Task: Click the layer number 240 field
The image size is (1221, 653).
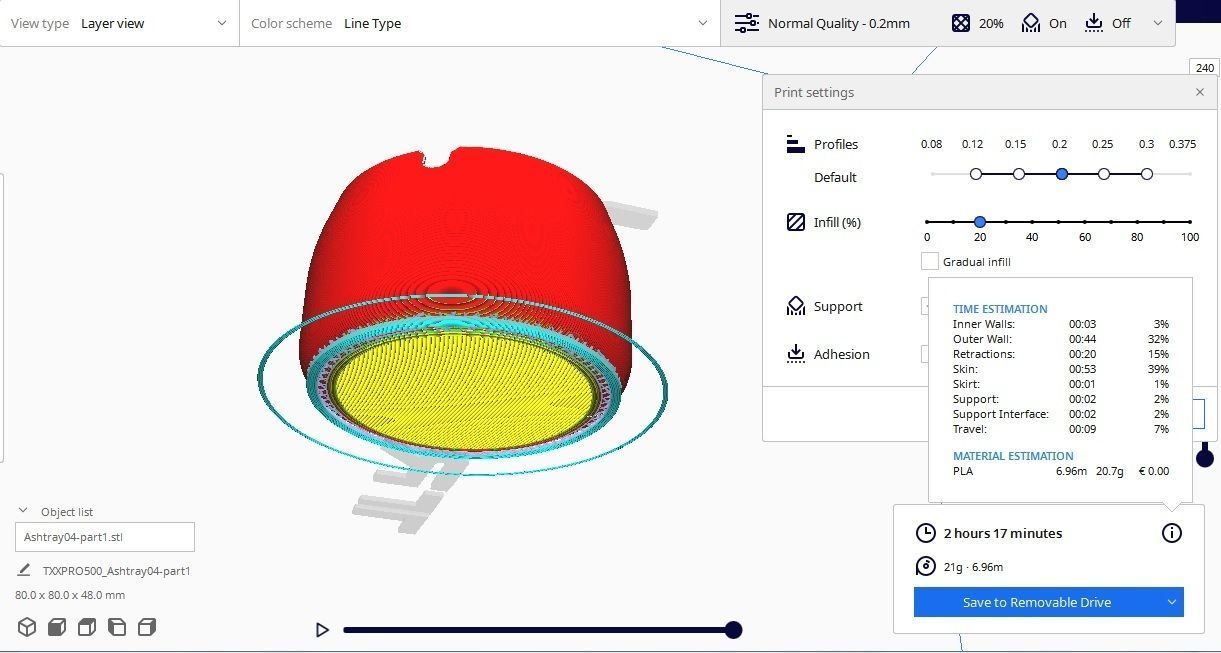Action: [1204, 68]
